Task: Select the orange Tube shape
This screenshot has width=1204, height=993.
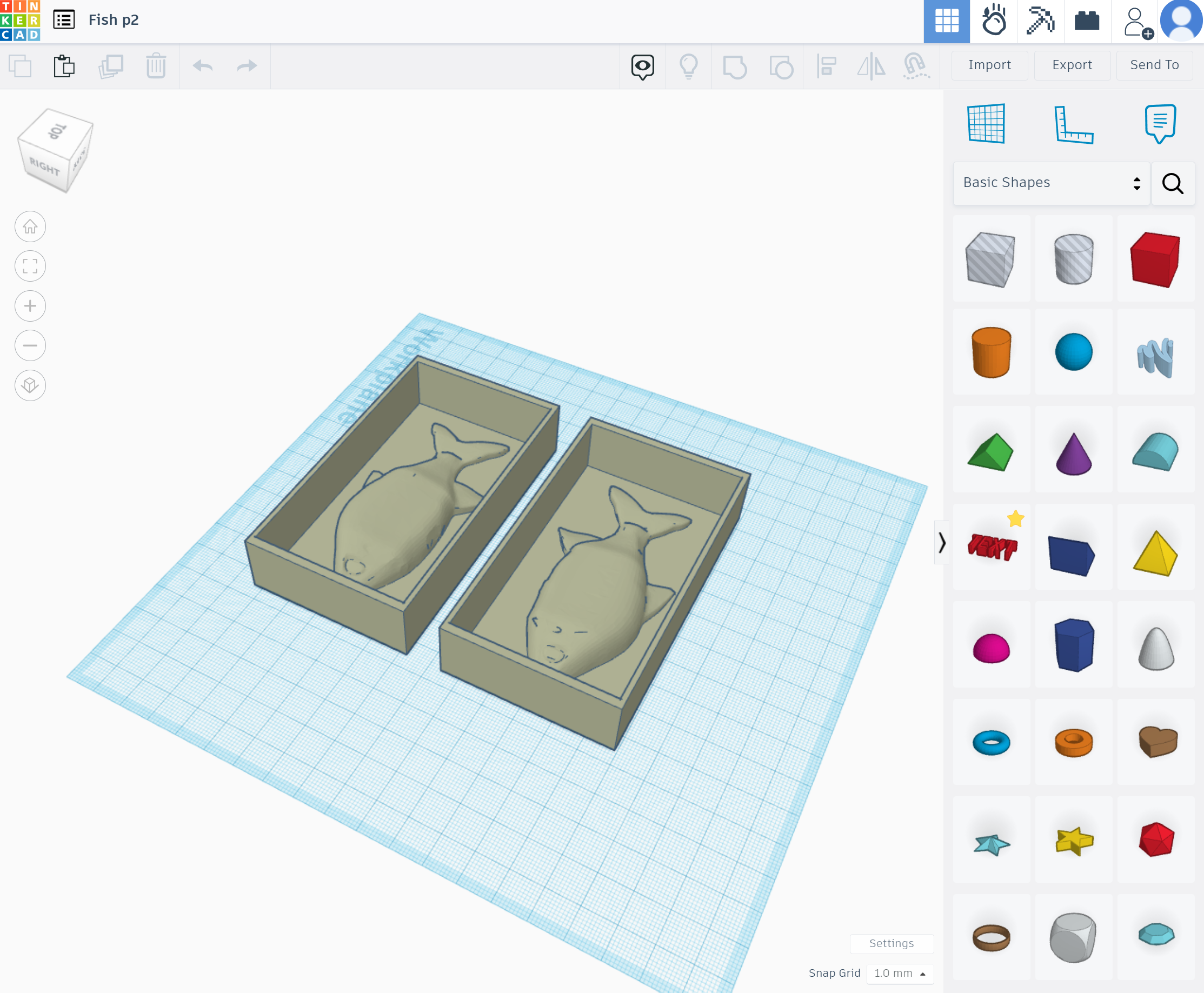Action: point(1074,743)
